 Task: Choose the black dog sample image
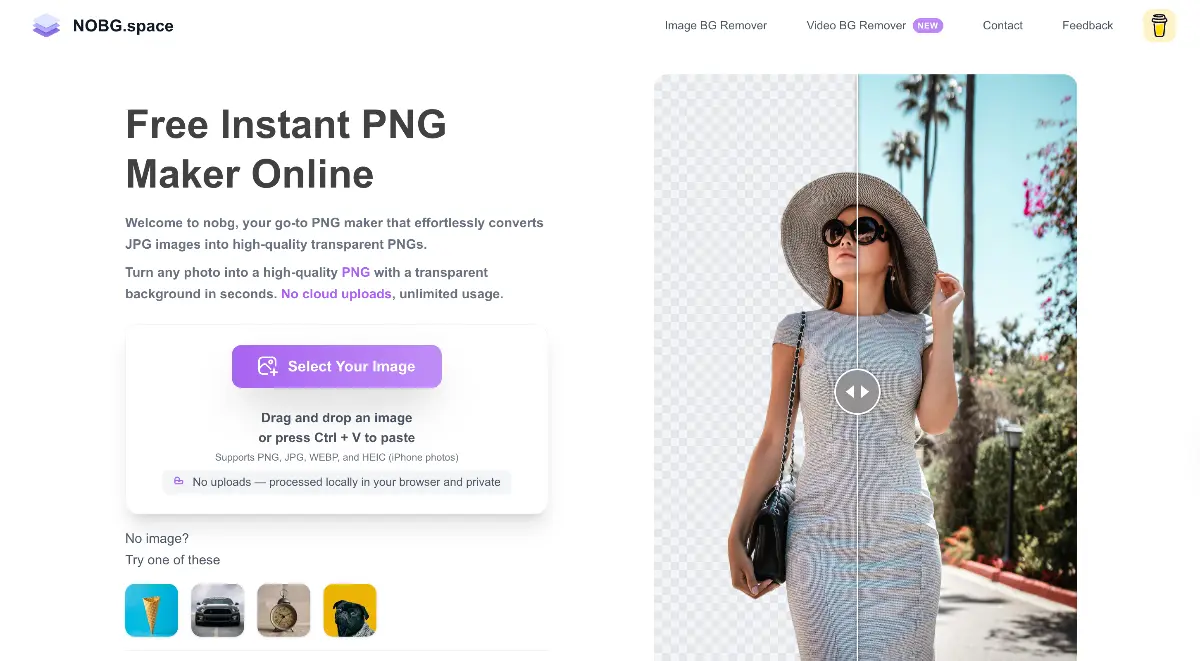pos(350,610)
